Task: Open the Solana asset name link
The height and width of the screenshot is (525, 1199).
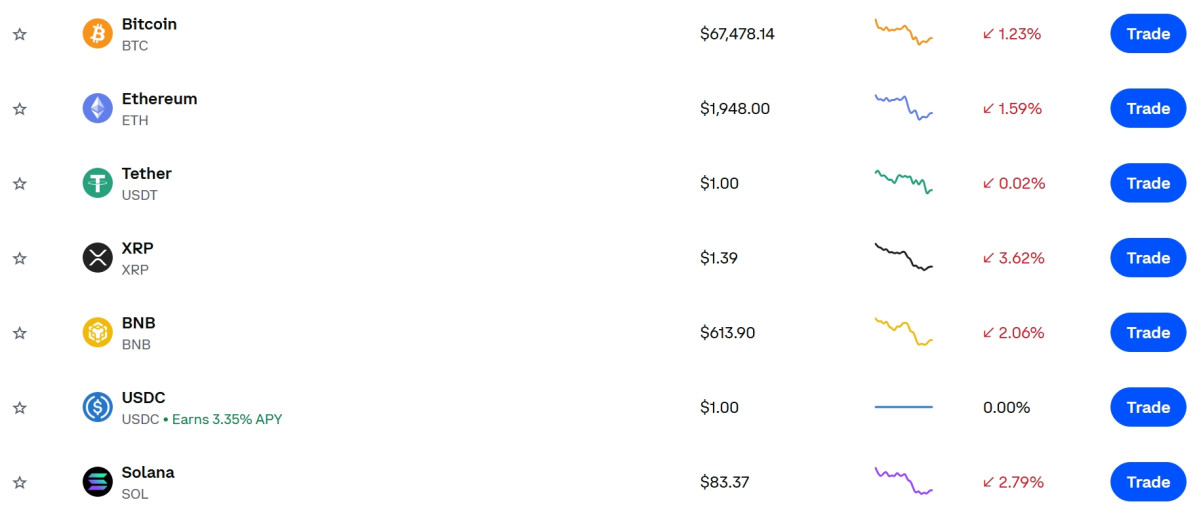Action: [x=148, y=472]
